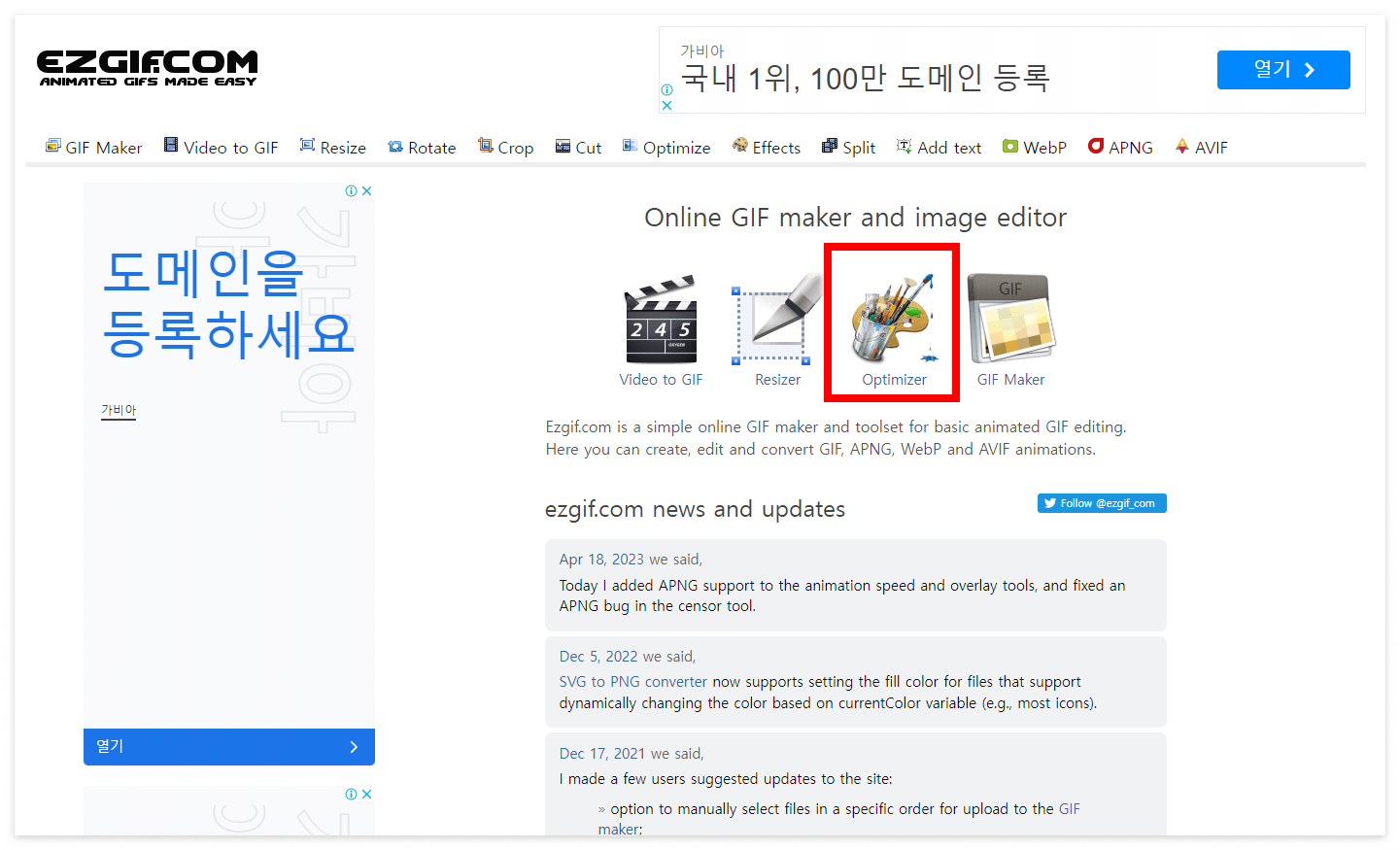The image size is (1400, 850).
Task: Click the GIF Maker text link under its icon
Action: pyautogui.click(x=1010, y=380)
